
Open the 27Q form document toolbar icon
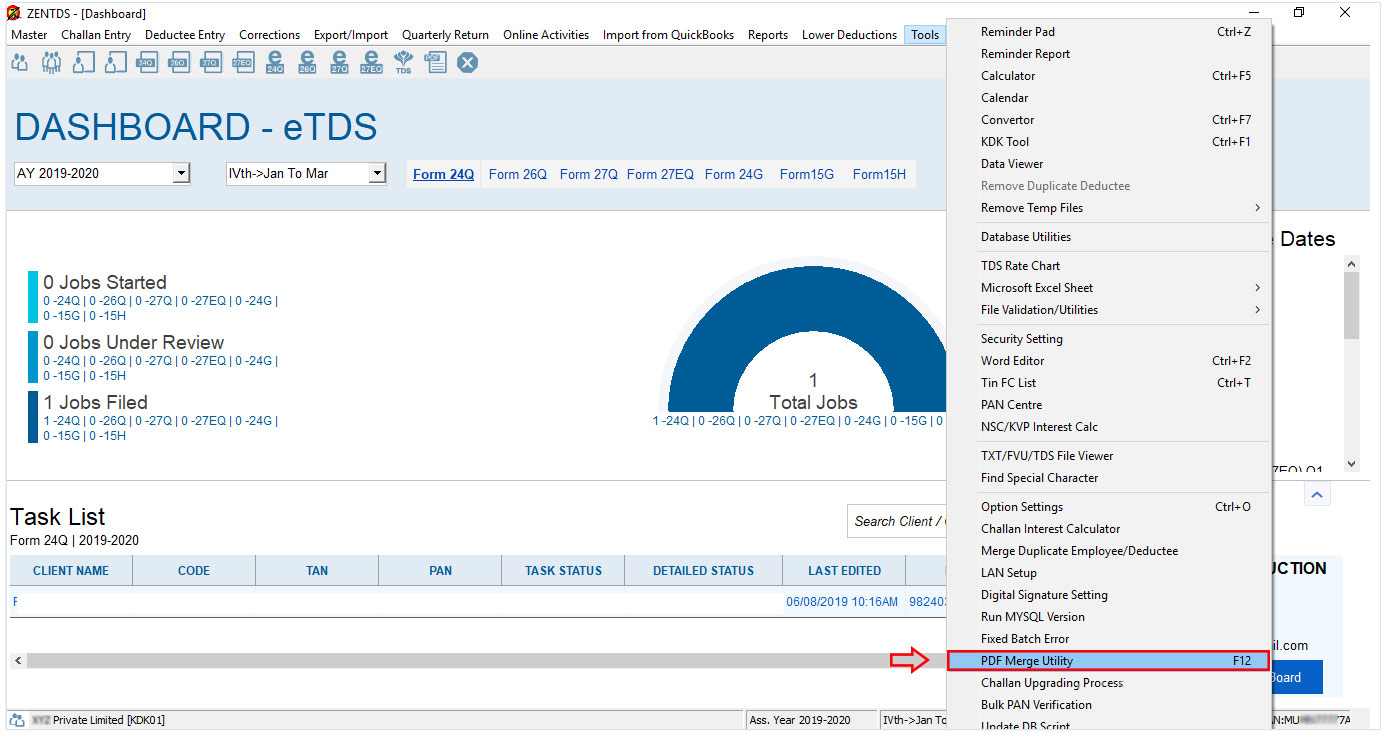[x=210, y=62]
